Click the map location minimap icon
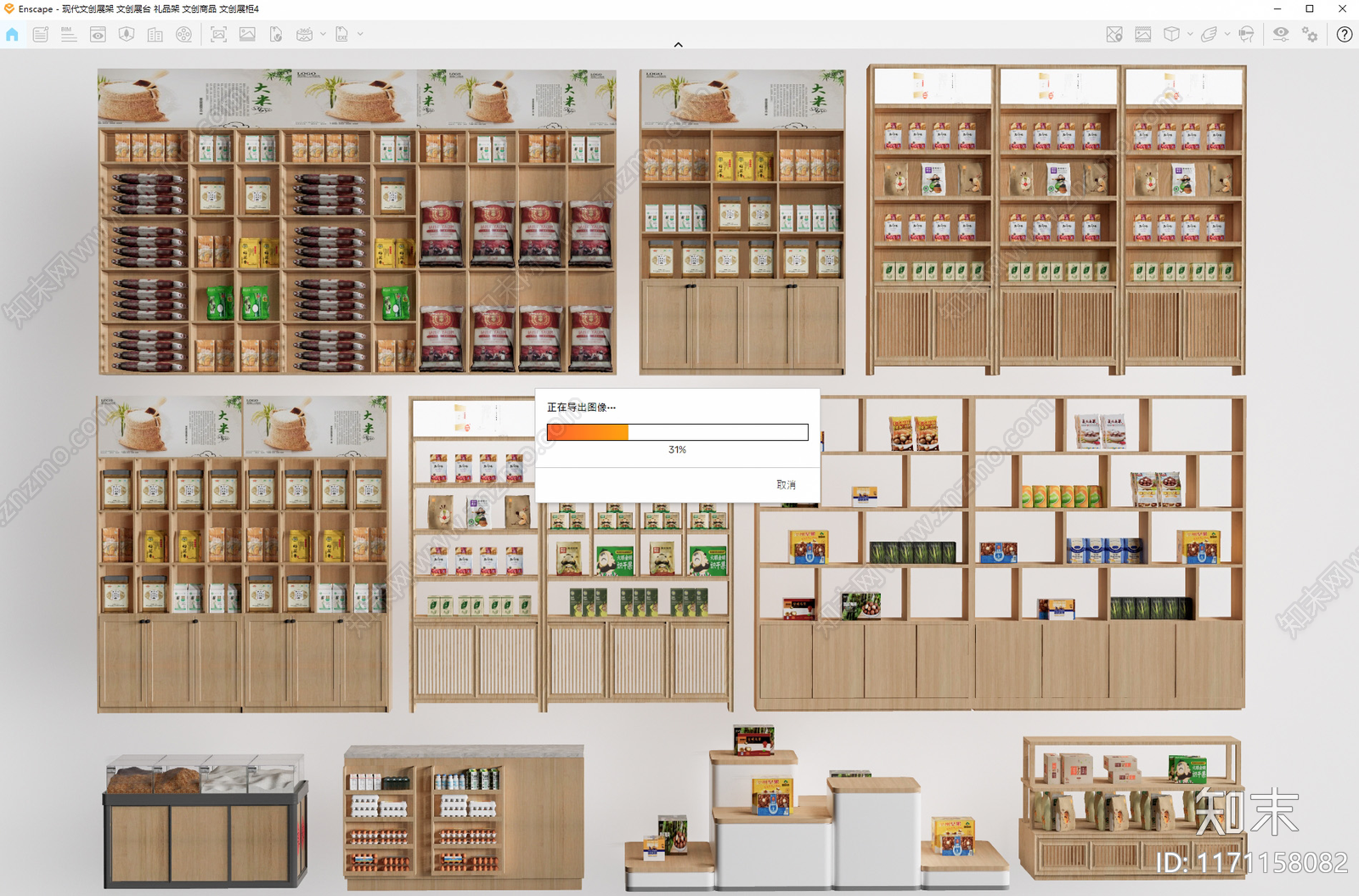The image size is (1359, 896). click(1114, 35)
